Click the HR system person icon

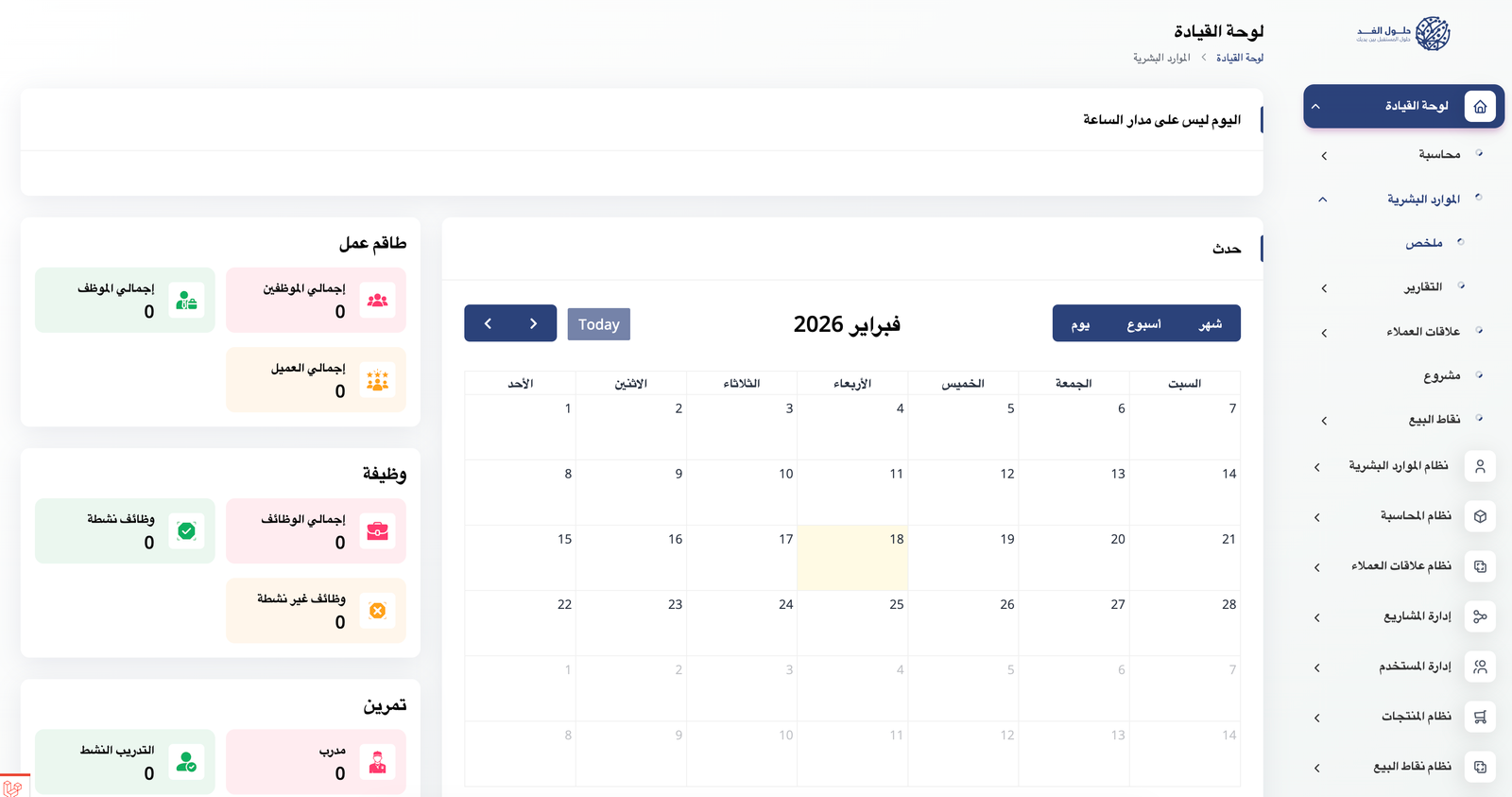click(1480, 466)
